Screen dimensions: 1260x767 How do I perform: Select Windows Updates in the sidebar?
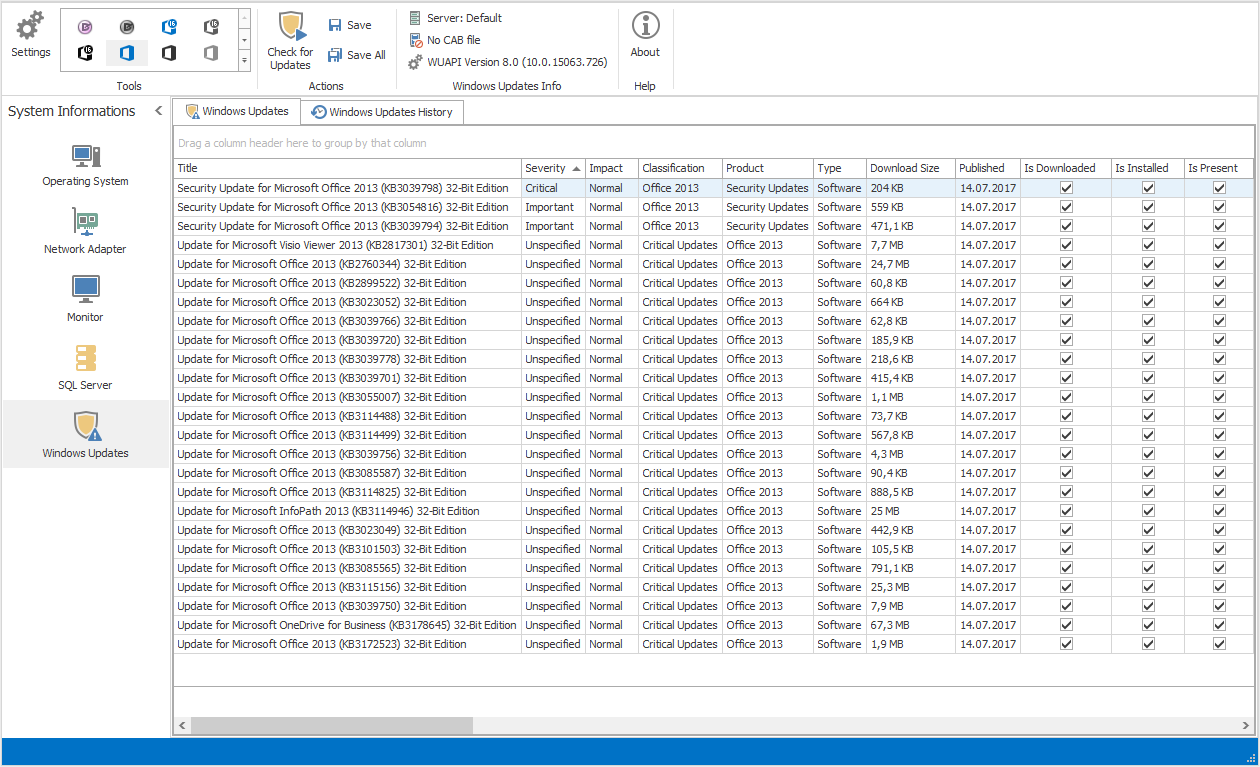click(85, 435)
